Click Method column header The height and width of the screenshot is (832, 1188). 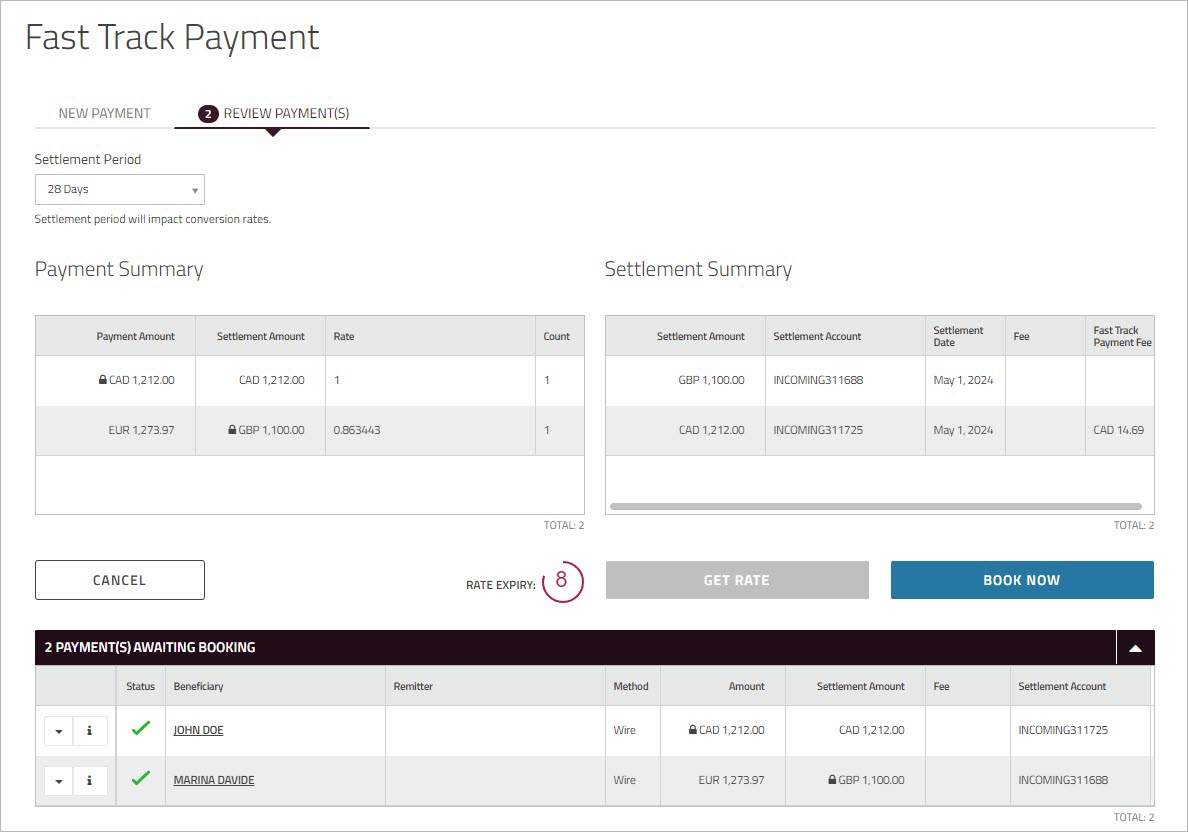[631, 687]
